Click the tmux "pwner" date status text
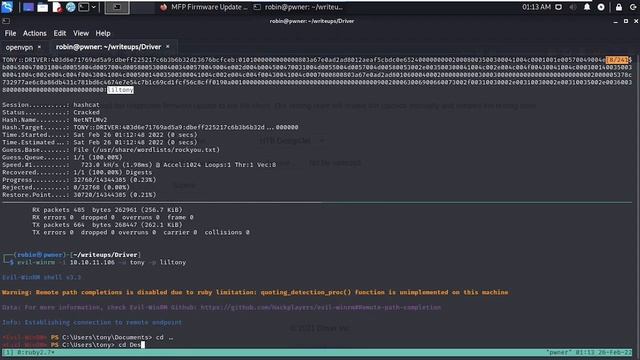 point(588,352)
